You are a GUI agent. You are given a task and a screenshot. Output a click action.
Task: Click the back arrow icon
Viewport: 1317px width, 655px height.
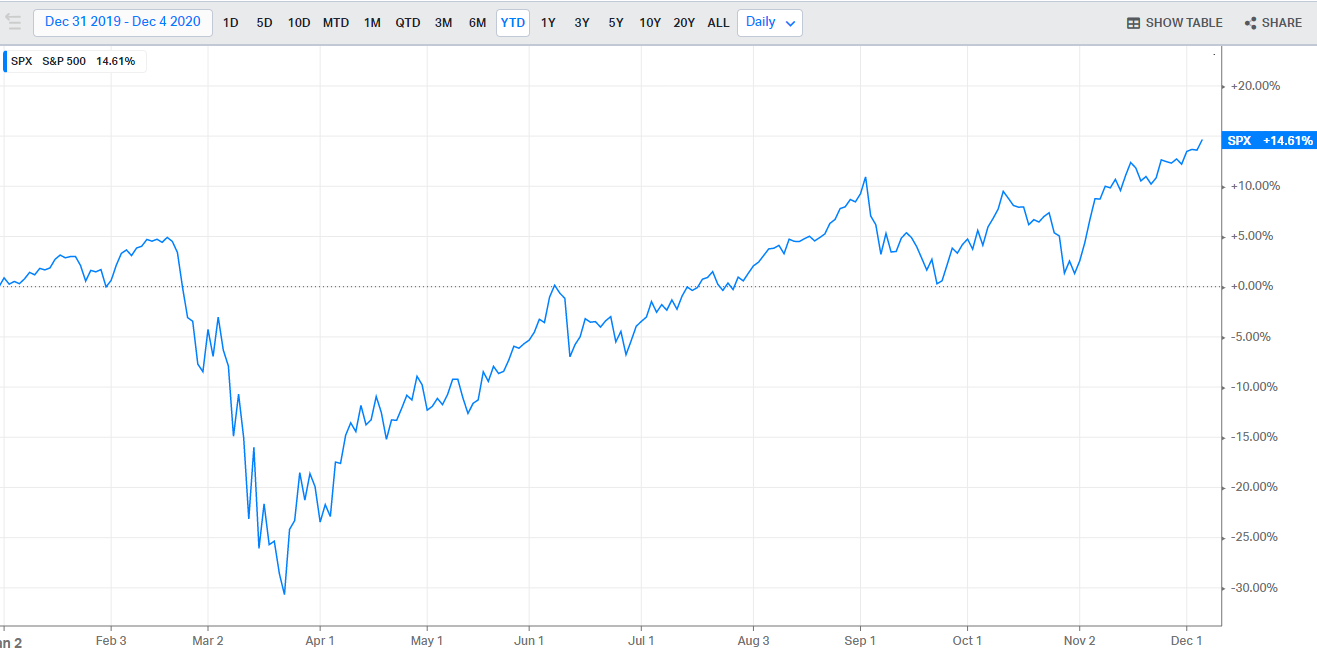click(x=14, y=22)
